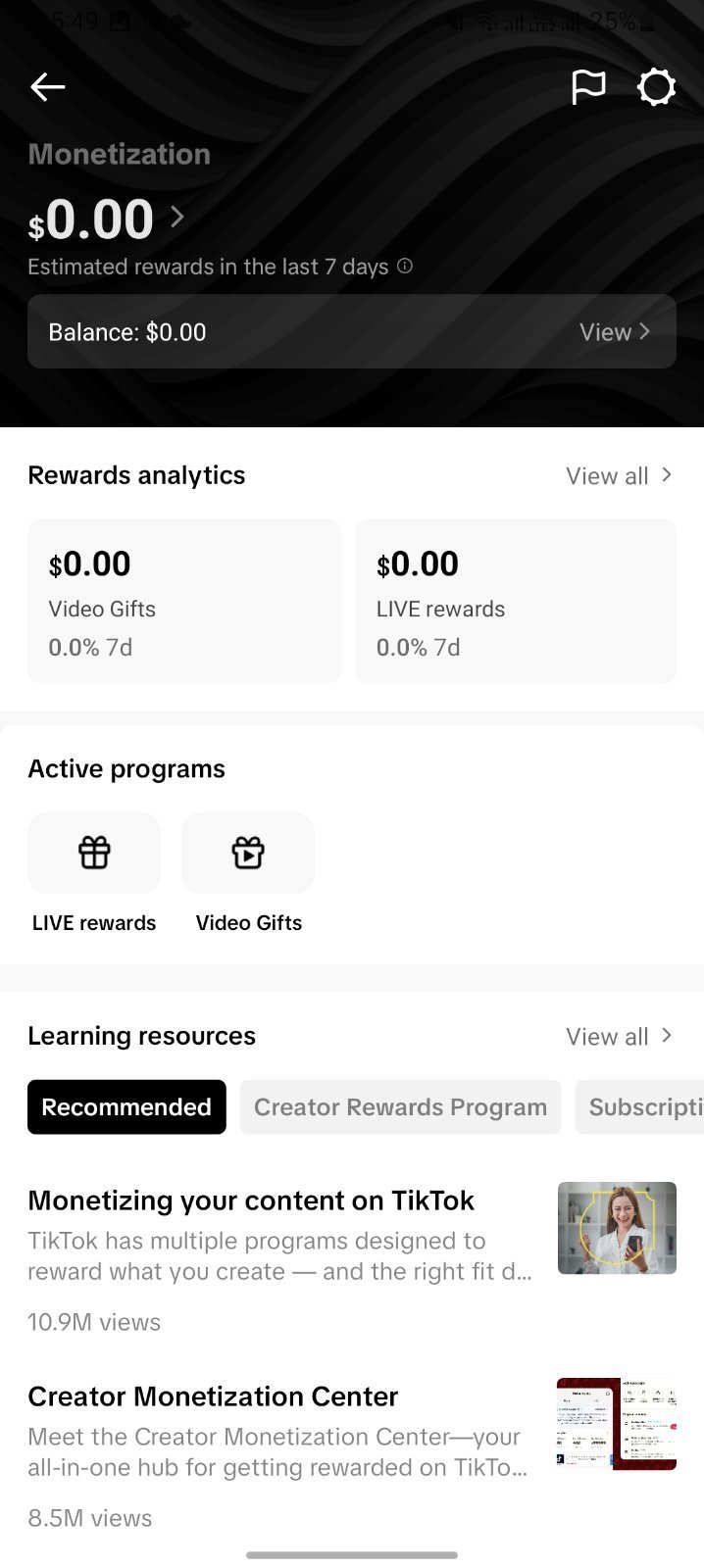Image resolution: width=704 pixels, height=1568 pixels.
Task: Tap Creator Monetization Center thumbnail
Action: tap(617, 1424)
